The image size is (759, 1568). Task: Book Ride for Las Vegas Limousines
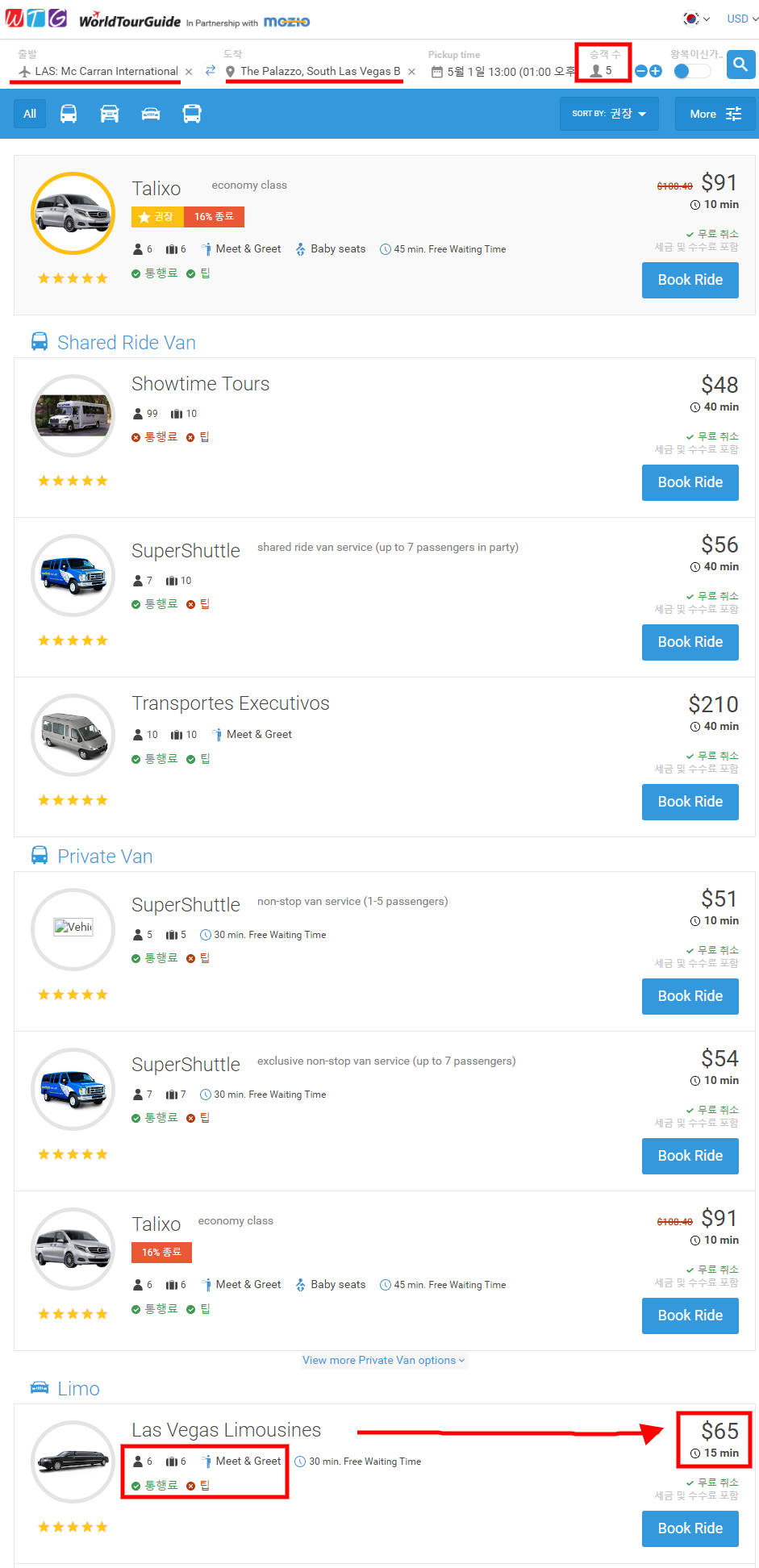[690, 1528]
